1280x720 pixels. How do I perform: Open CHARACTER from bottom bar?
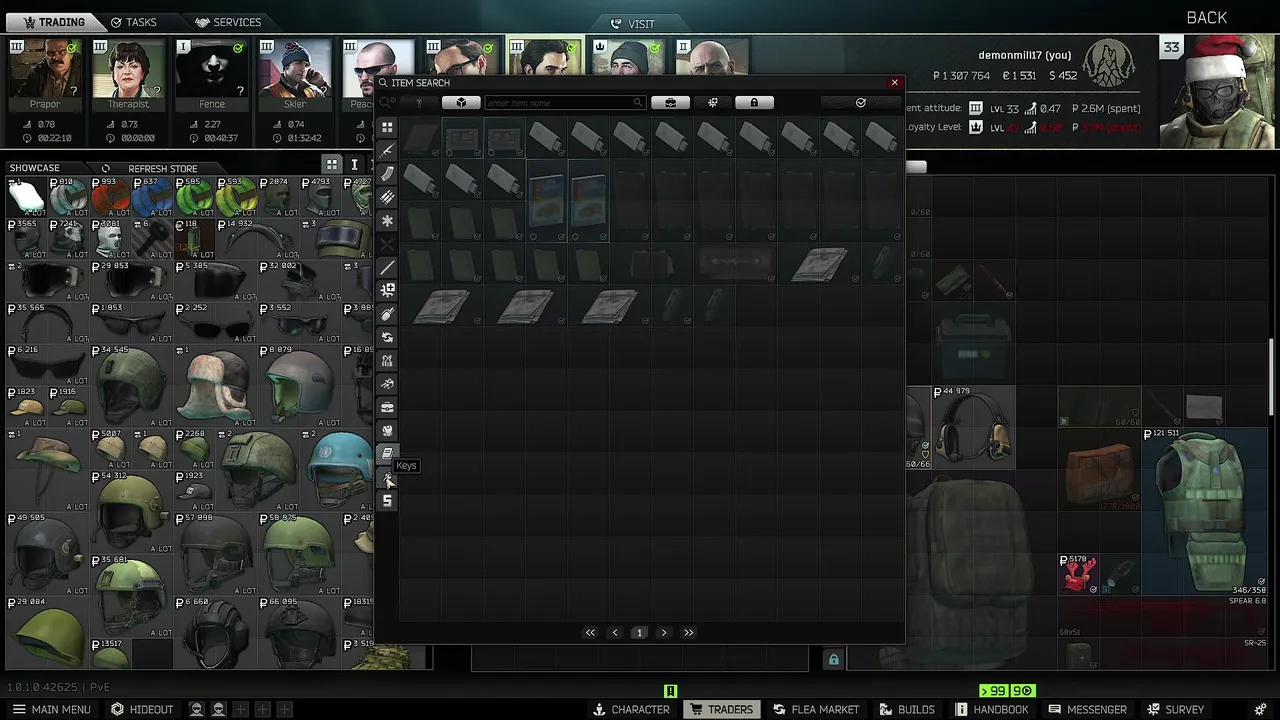631,709
